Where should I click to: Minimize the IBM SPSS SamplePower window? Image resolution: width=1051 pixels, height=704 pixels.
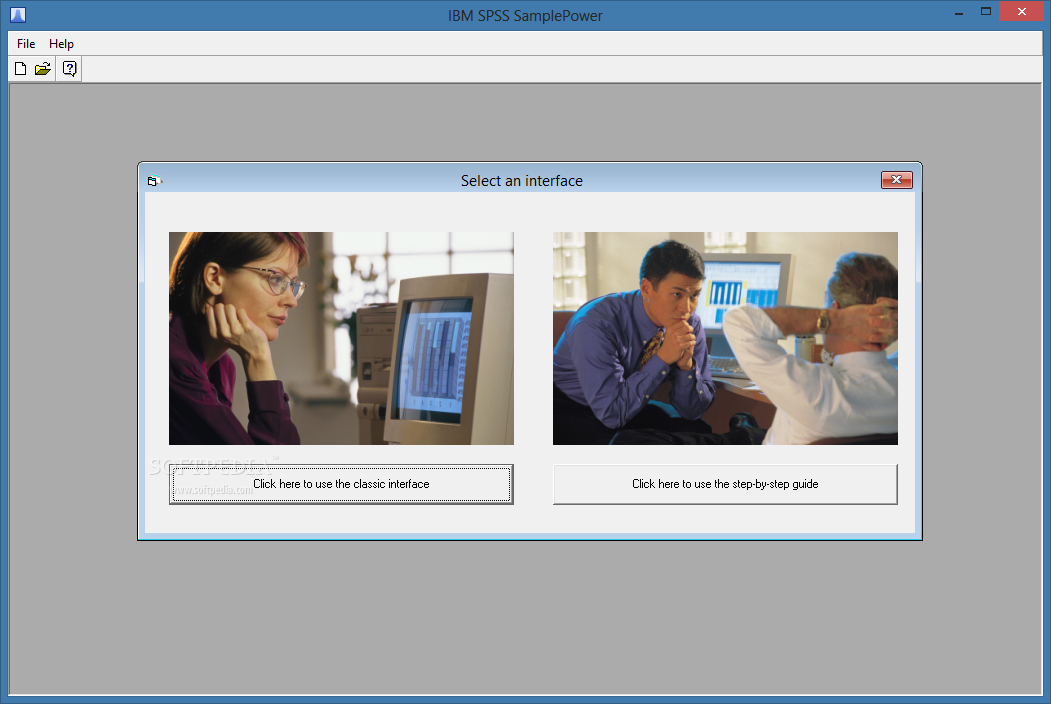(959, 13)
